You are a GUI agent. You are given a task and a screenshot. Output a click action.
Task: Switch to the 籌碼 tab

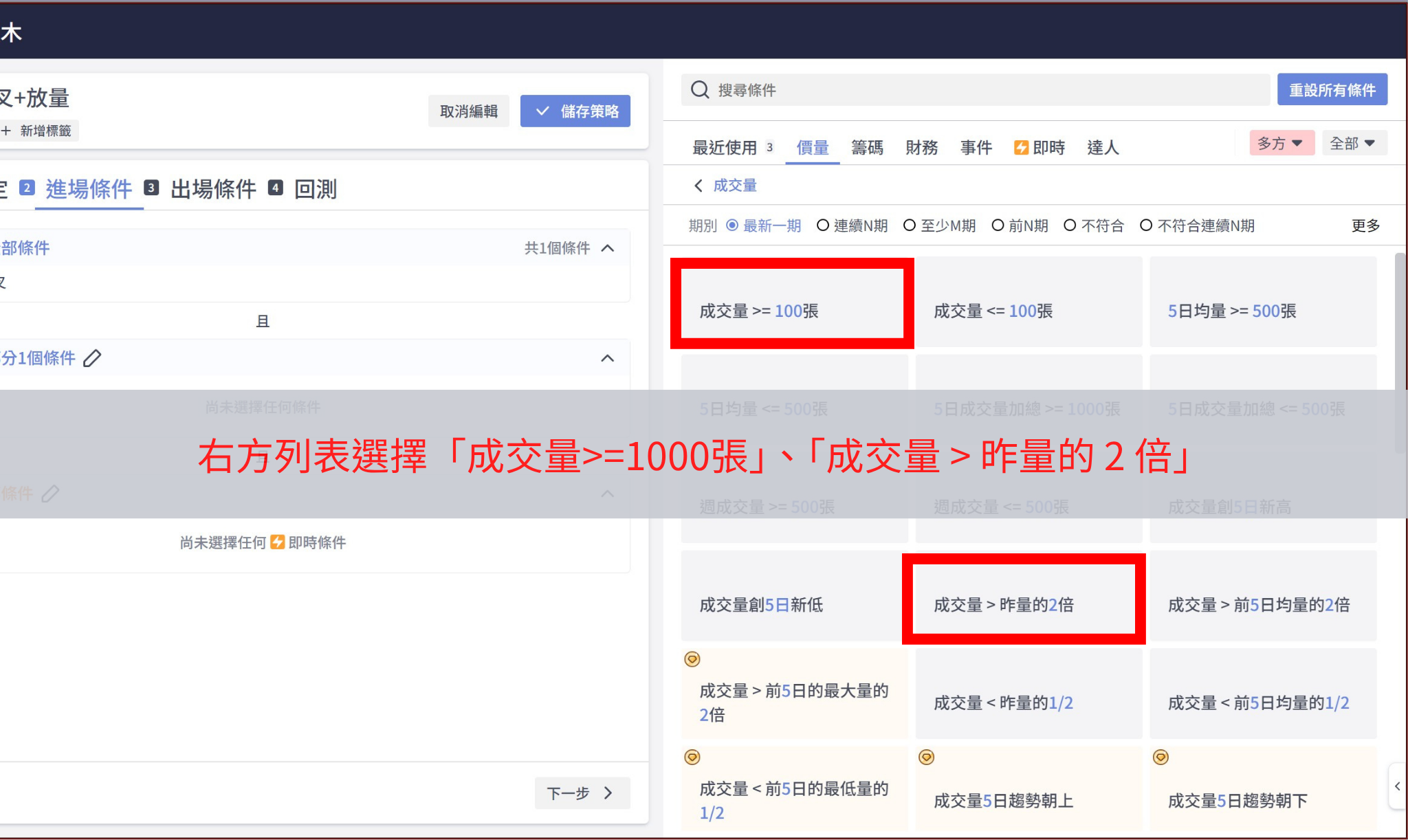pyautogui.click(x=867, y=148)
